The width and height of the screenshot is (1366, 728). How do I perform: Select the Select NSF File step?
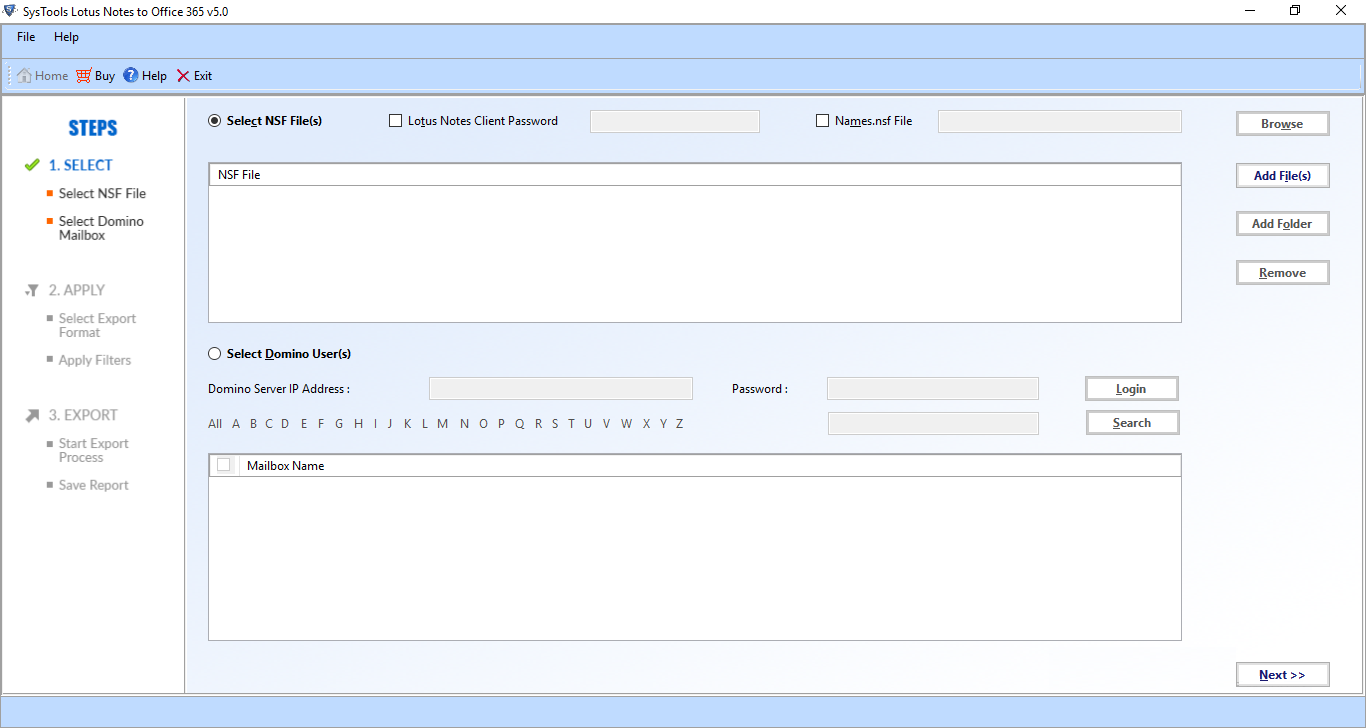point(102,193)
